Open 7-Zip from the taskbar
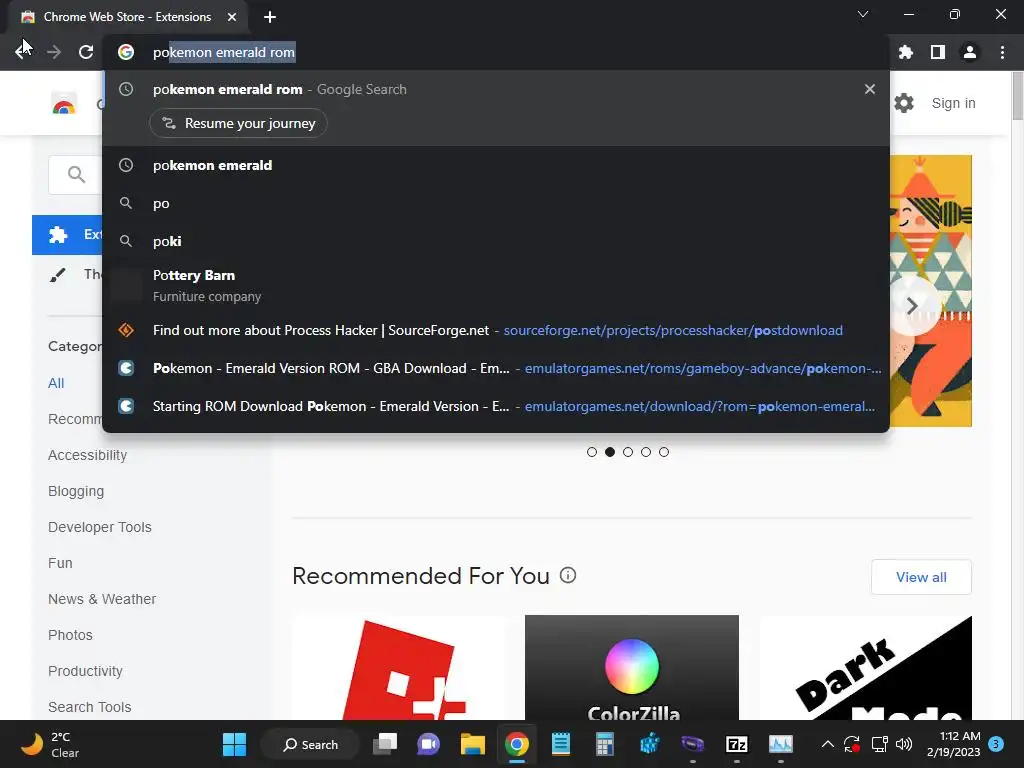 (x=737, y=744)
